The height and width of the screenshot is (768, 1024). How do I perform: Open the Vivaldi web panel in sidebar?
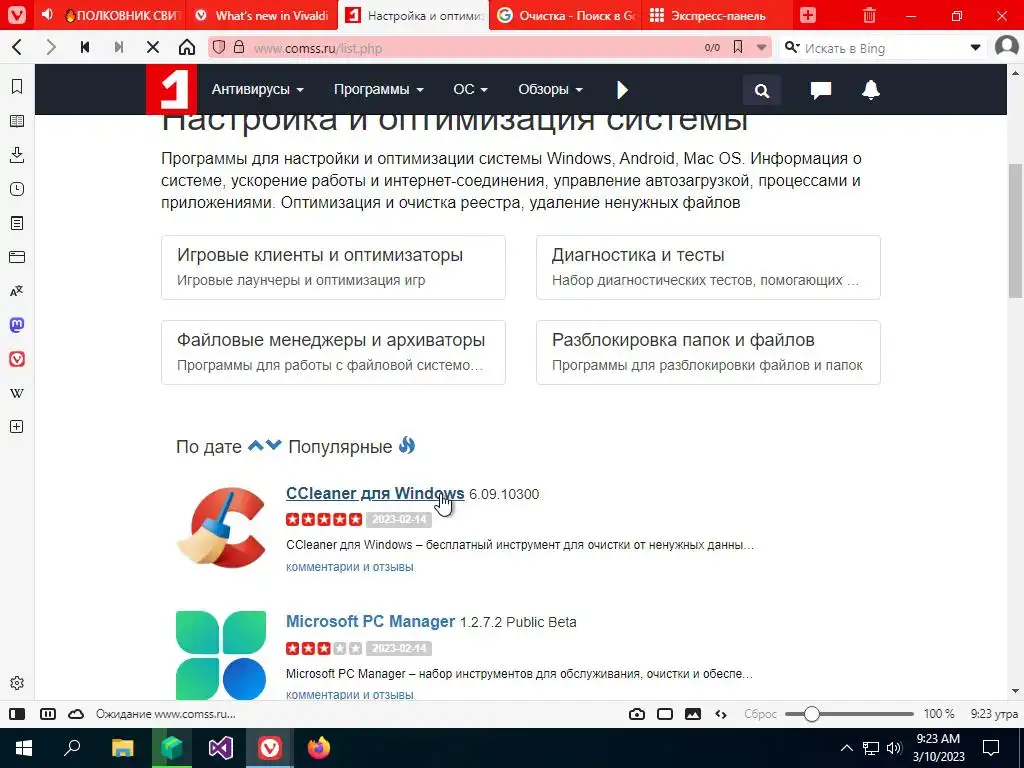[x=17, y=359]
